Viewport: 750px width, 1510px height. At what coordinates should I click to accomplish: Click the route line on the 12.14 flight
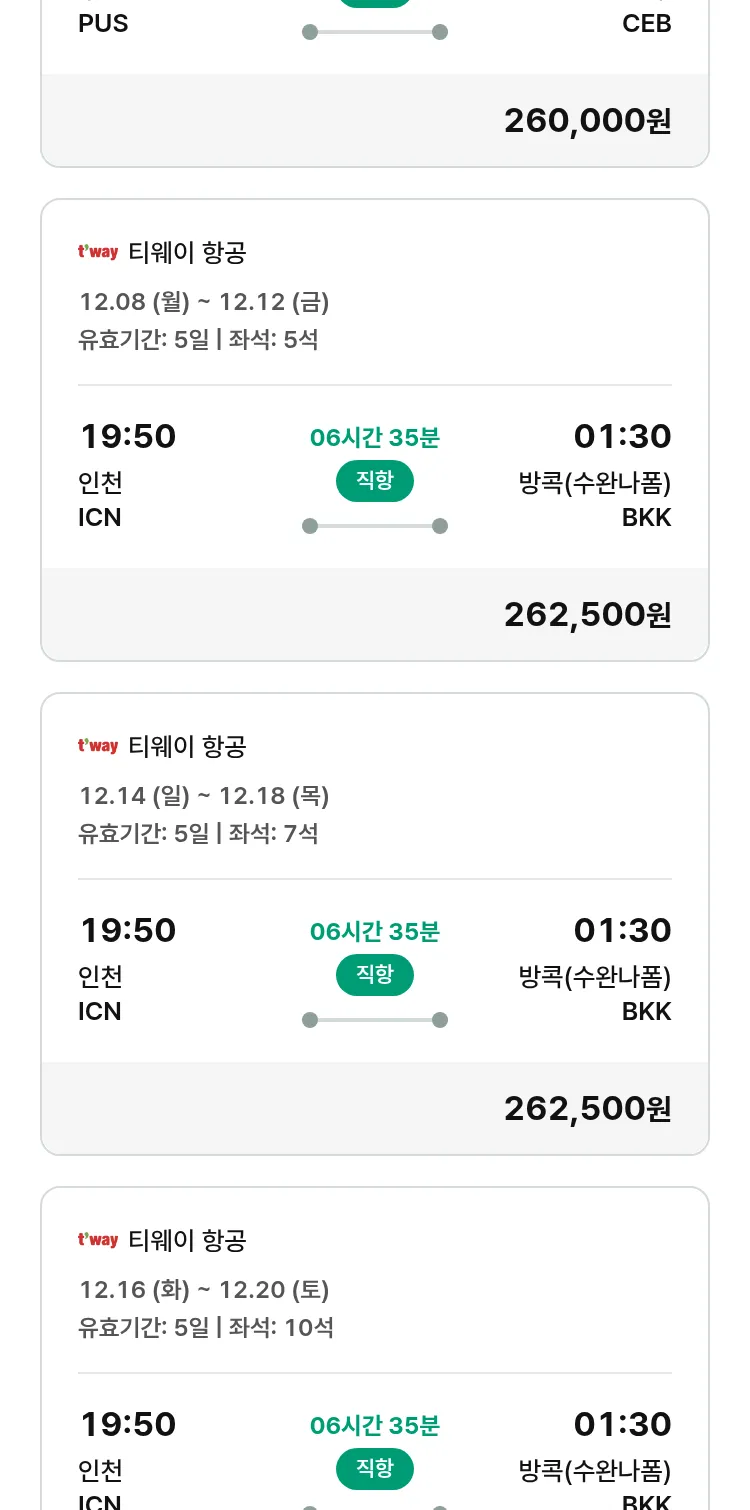pyautogui.click(x=375, y=1020)
